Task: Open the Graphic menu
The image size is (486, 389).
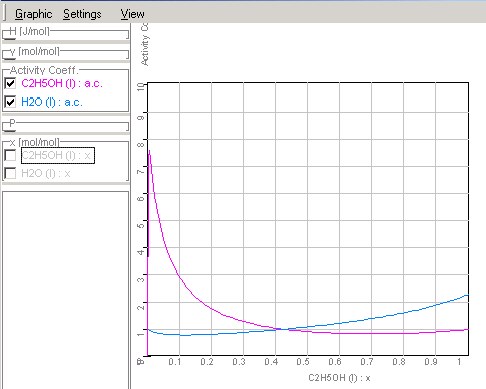Action: [33, 14]
